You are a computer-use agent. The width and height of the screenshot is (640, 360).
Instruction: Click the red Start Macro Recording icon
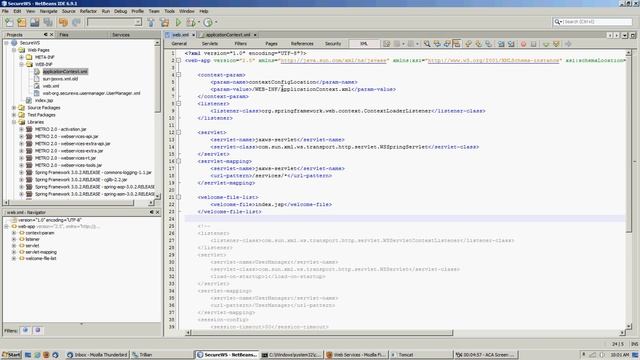(x=523, y=44)
